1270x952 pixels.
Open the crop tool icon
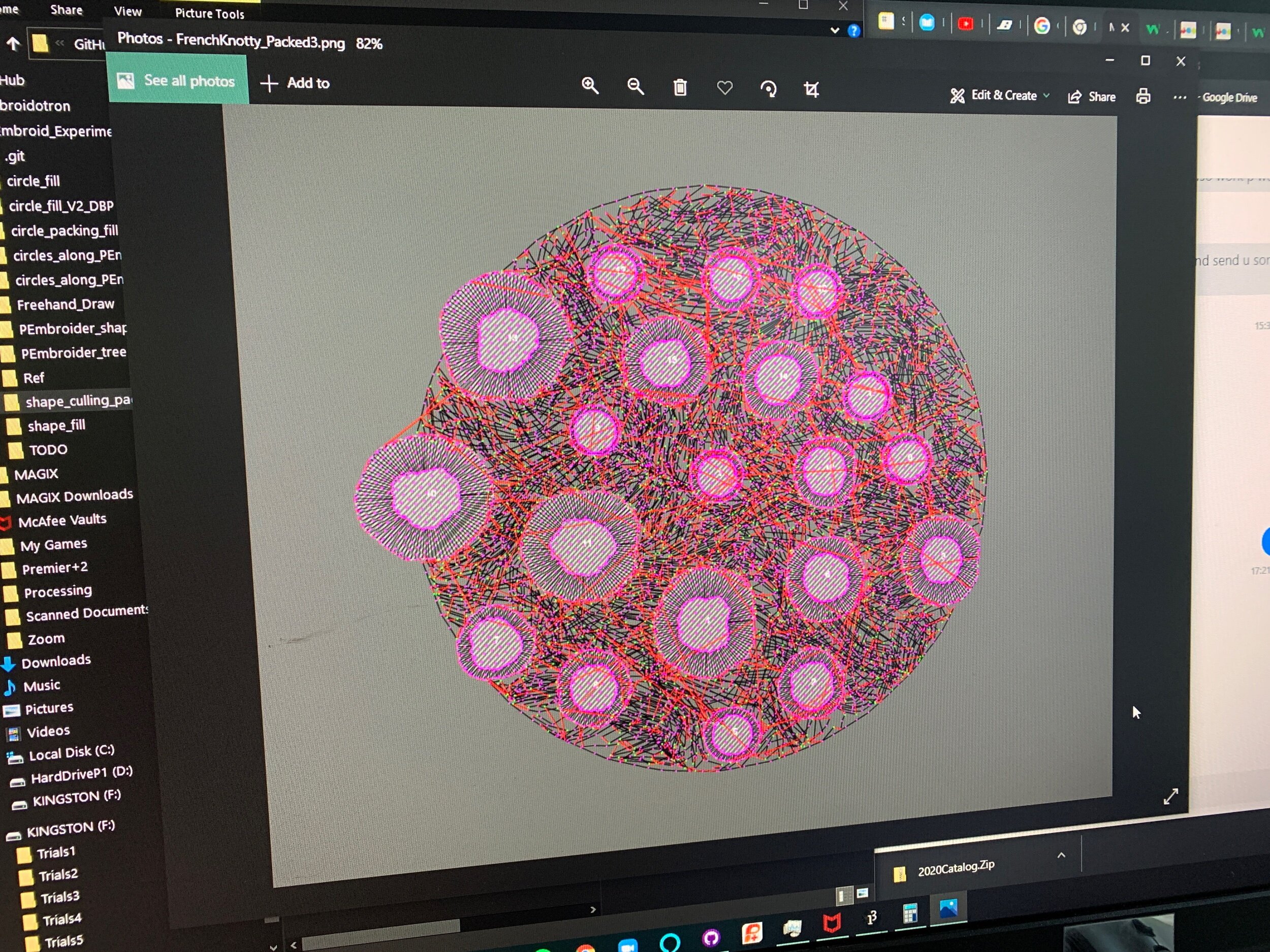[x=811, y=89]
